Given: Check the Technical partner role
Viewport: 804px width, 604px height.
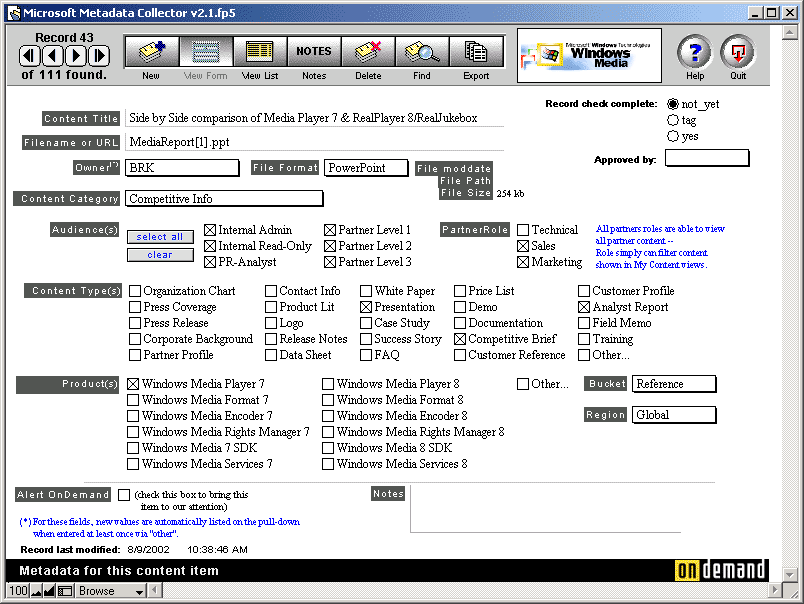Looking at the screenshot, I should 523,230.
